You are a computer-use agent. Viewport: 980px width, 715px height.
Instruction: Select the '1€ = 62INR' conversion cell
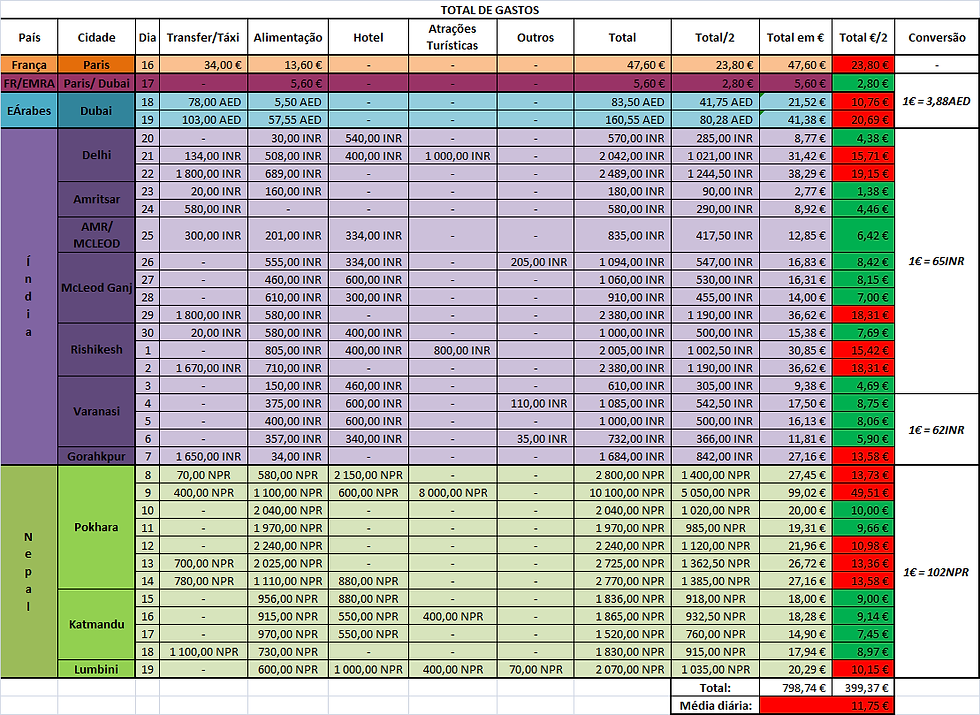[937, 429]
